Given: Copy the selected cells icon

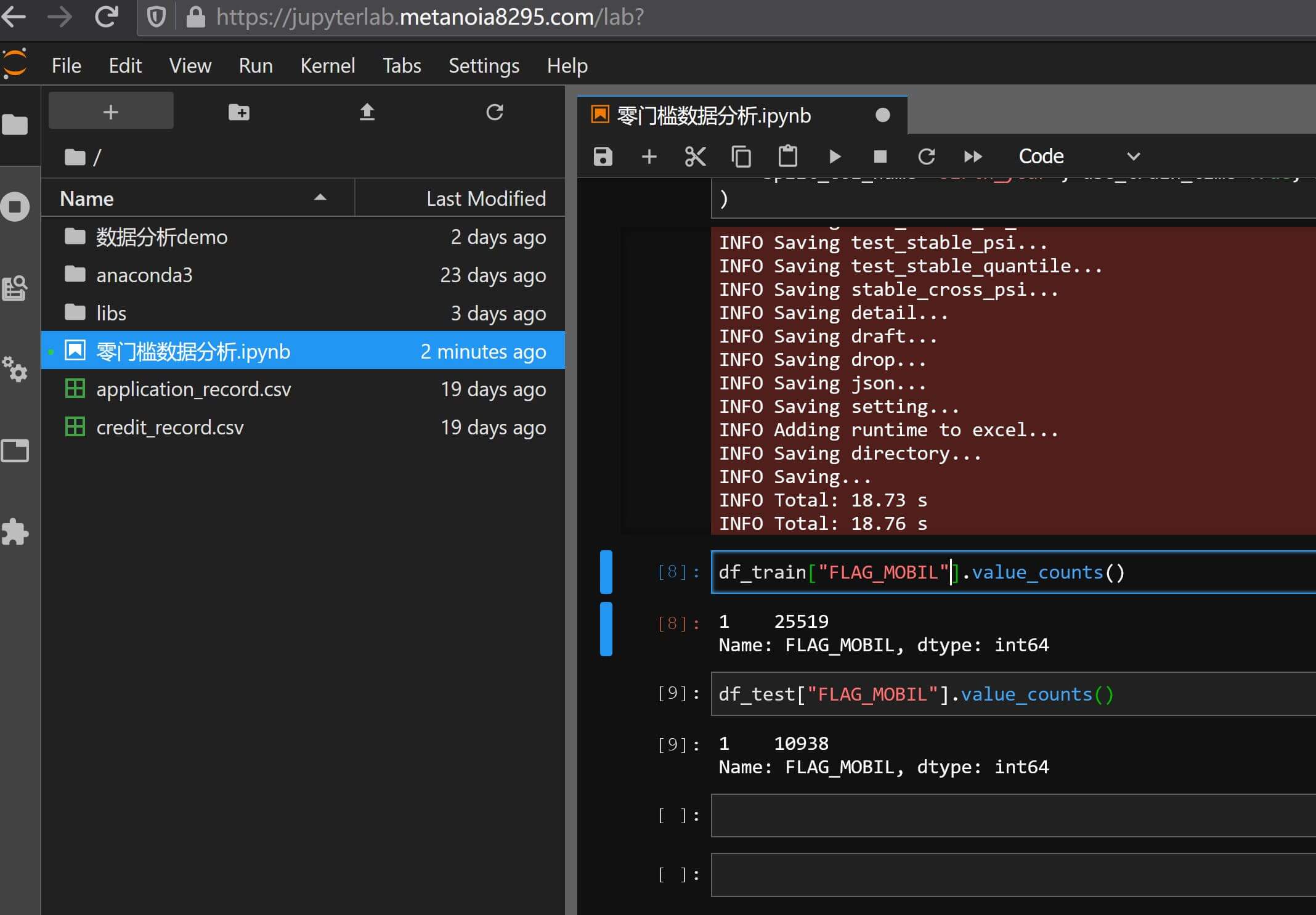Looking at the screenshot, I should point(741,157).
